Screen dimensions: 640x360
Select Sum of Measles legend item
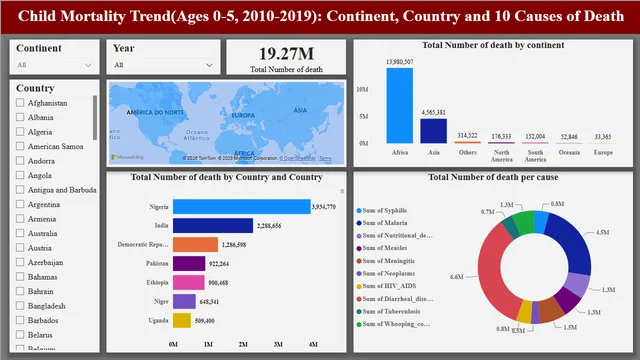382,248
